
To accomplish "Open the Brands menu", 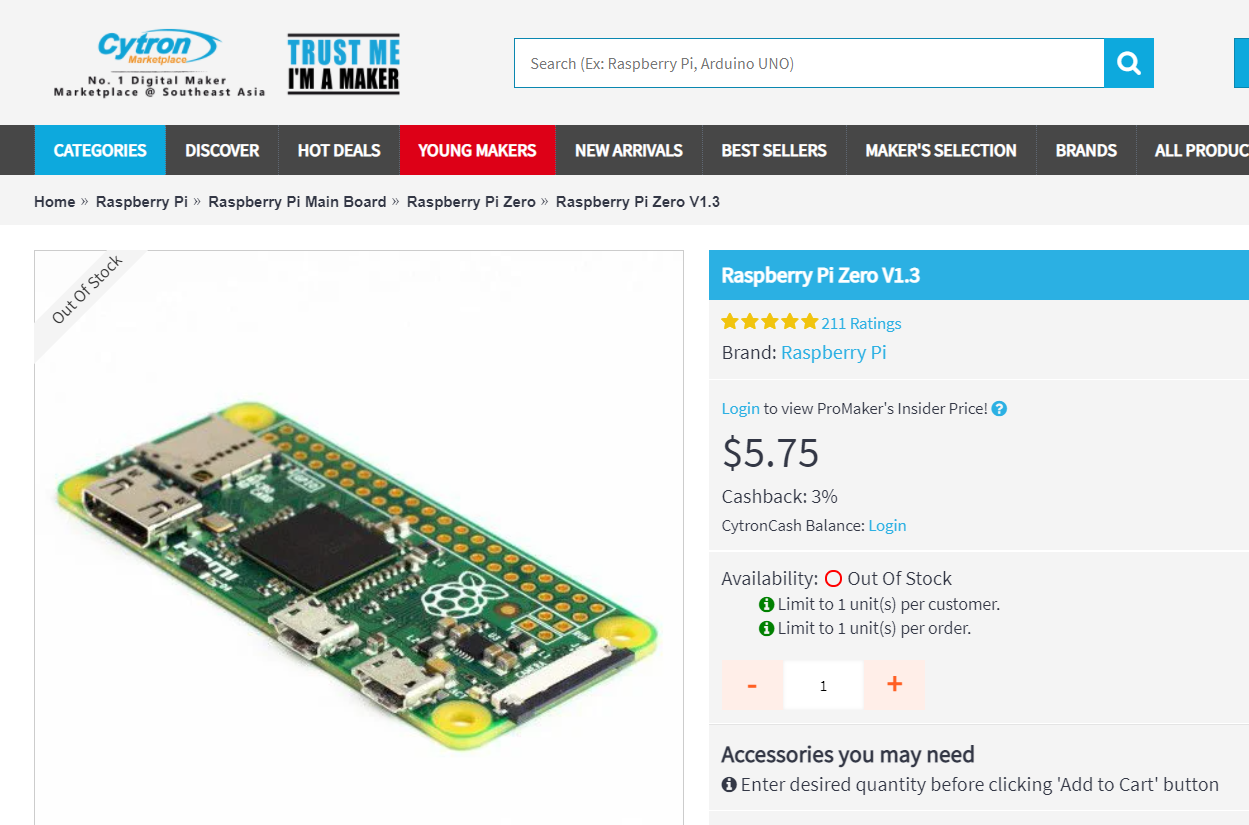I will 1086,150.
